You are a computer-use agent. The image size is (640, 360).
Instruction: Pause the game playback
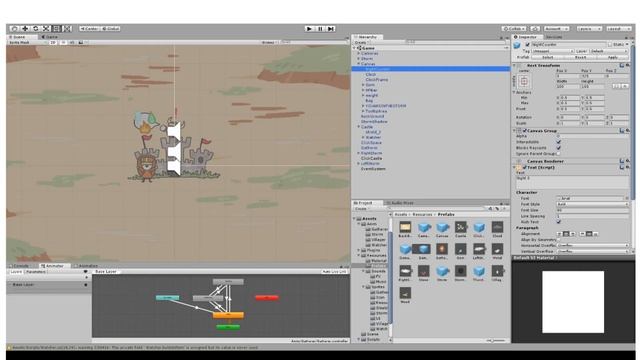point(320,29)
